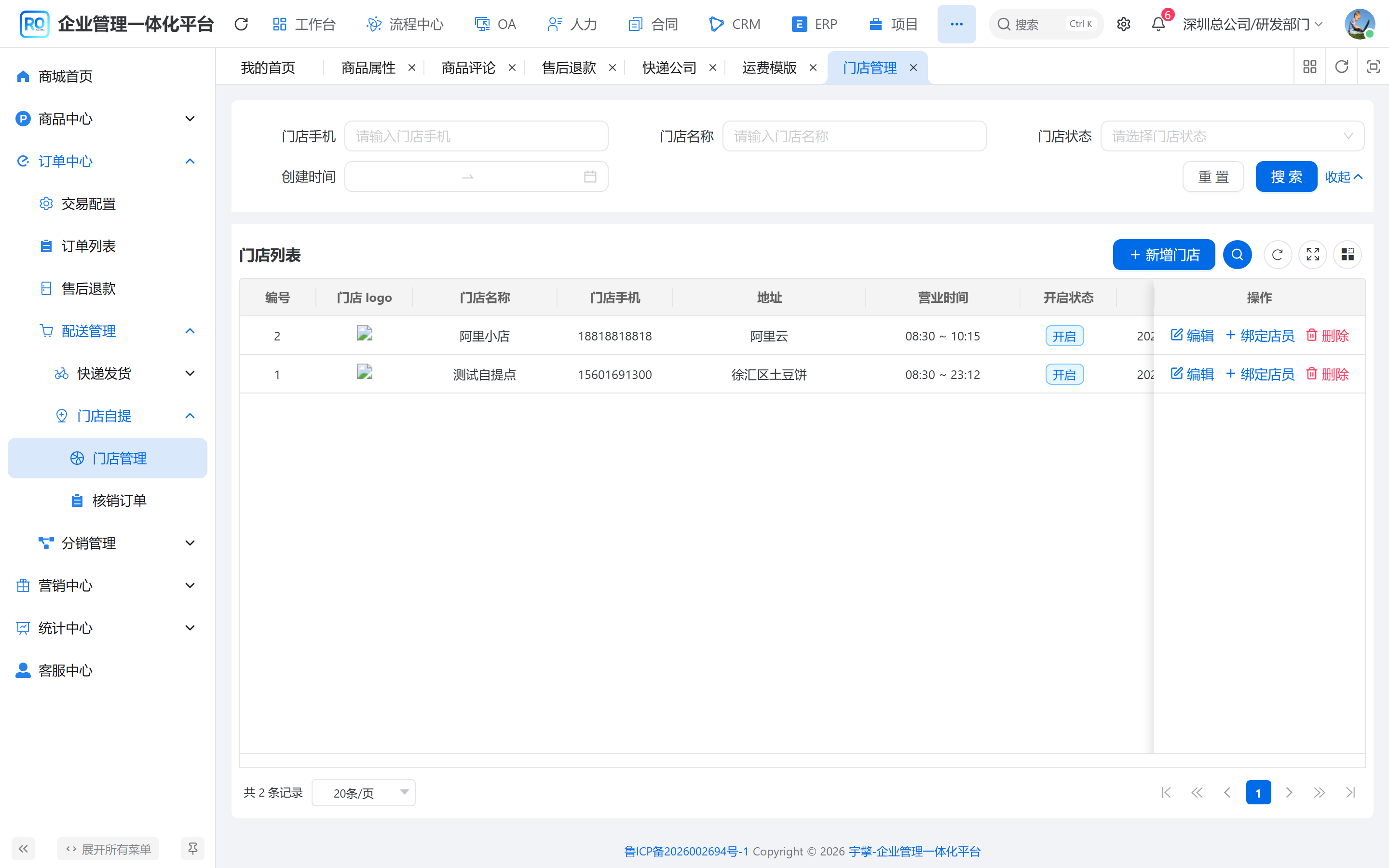
Task: Focus the 门店名称 input field
Action: coord(854,136)
